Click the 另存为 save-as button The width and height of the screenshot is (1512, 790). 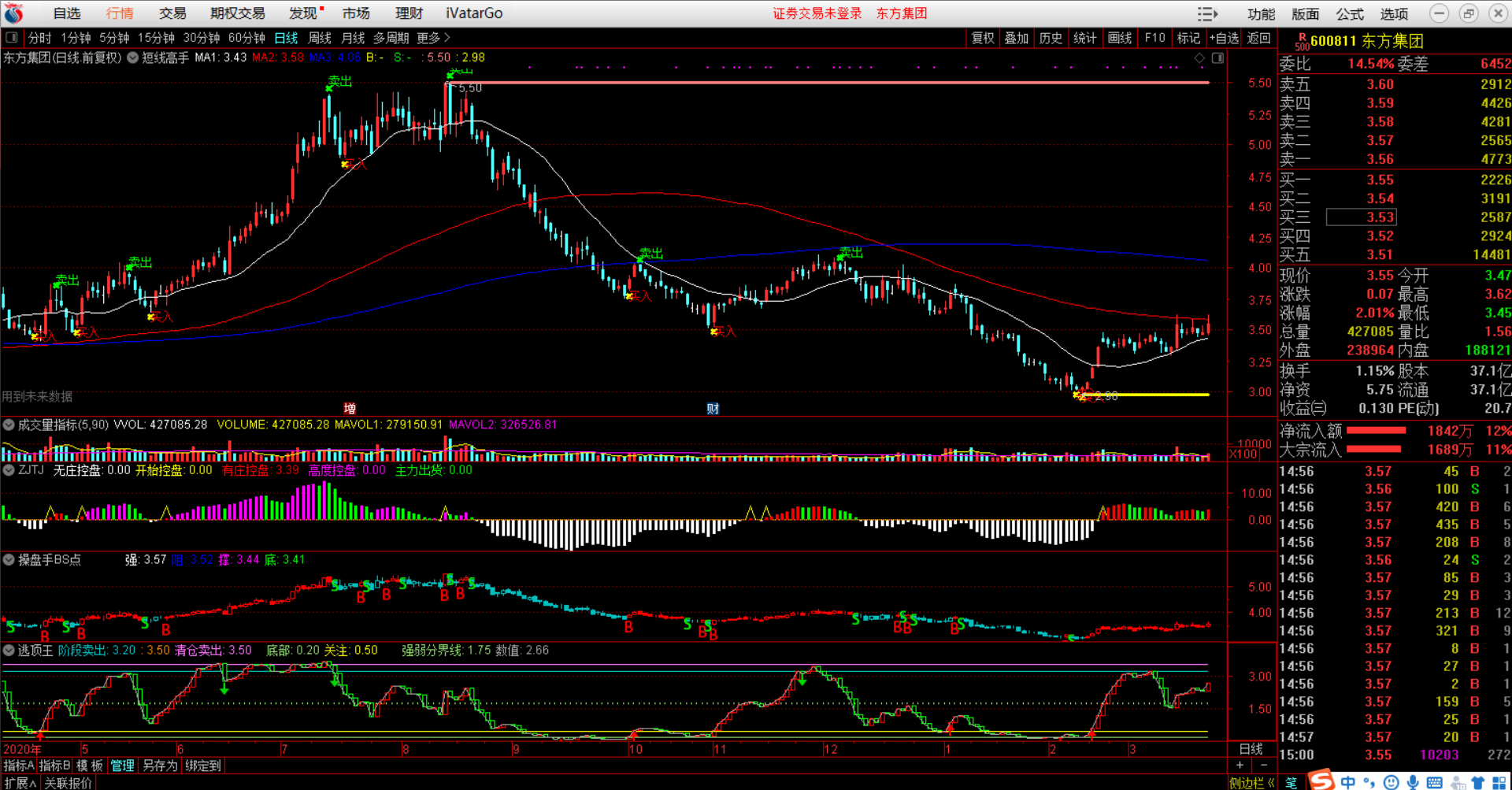click(160, 766)
